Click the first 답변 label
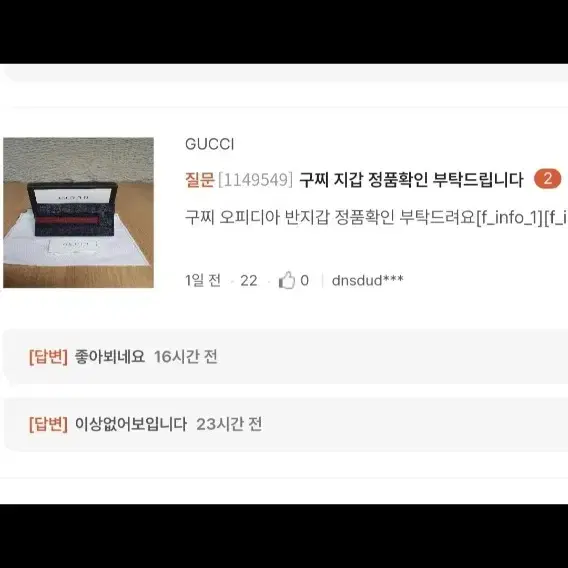The image size is (568, 568). pos(48,357)
